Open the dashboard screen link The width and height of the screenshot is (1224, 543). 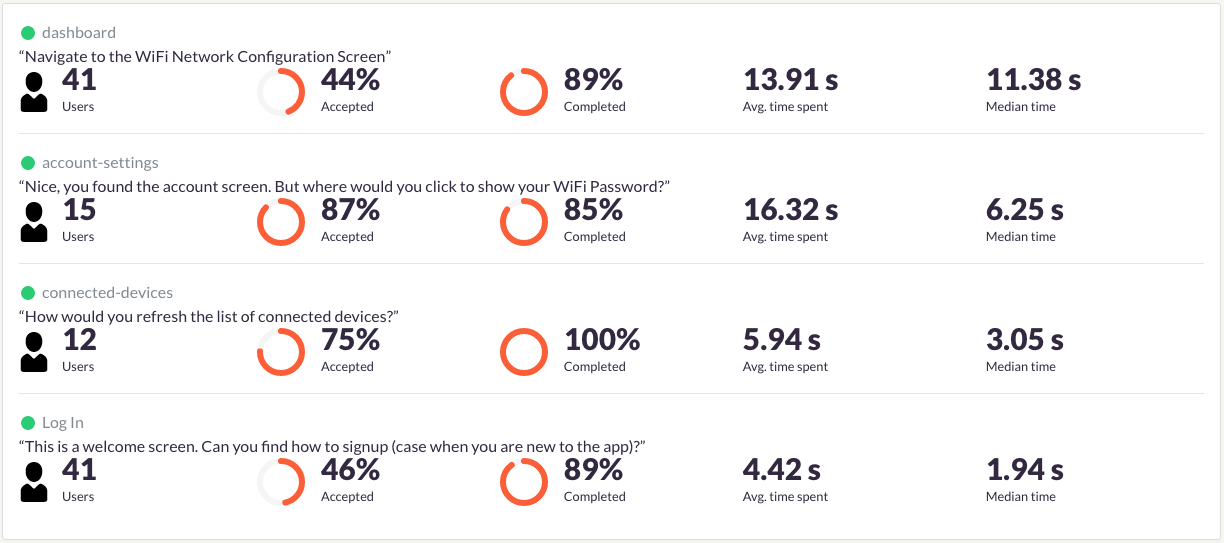pos(79,33)
